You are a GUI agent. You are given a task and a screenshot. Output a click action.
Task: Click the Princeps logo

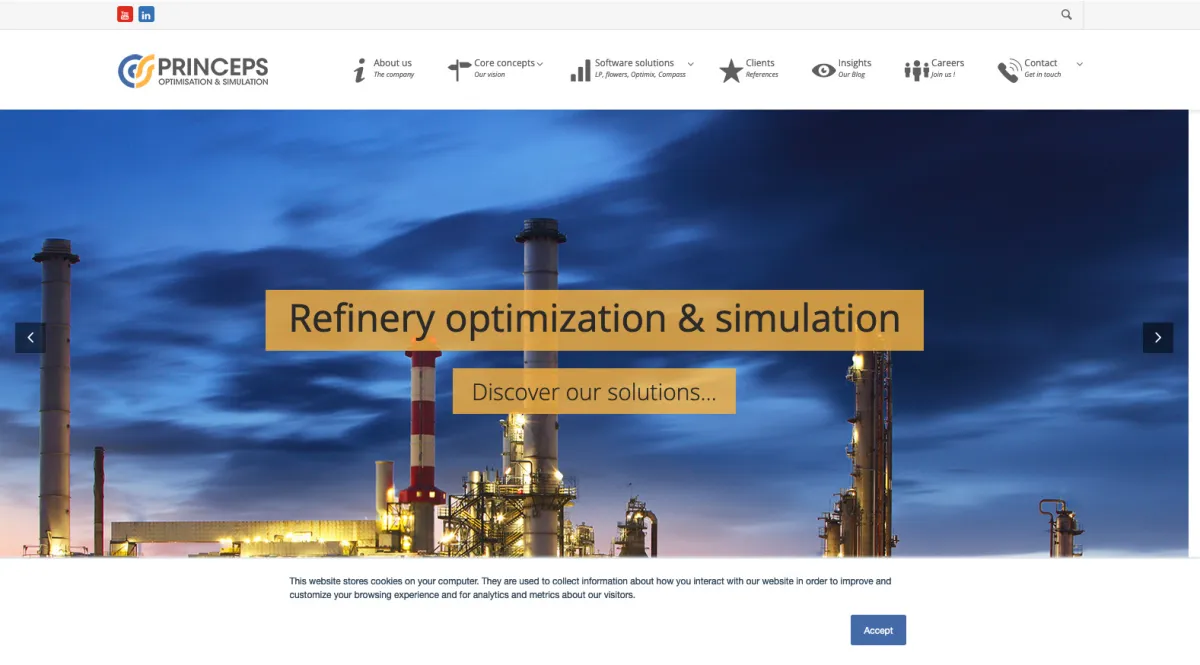pyautogui.click(x=193, y=70)
